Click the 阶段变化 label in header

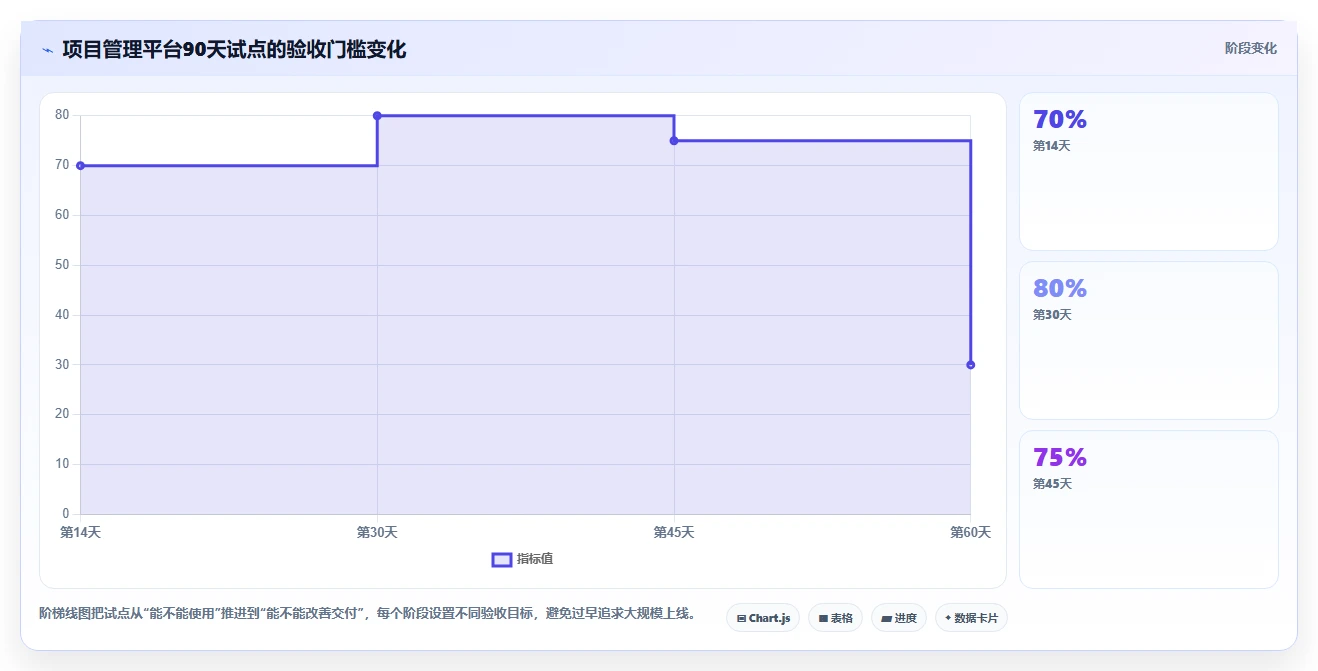coord(1251,48)
